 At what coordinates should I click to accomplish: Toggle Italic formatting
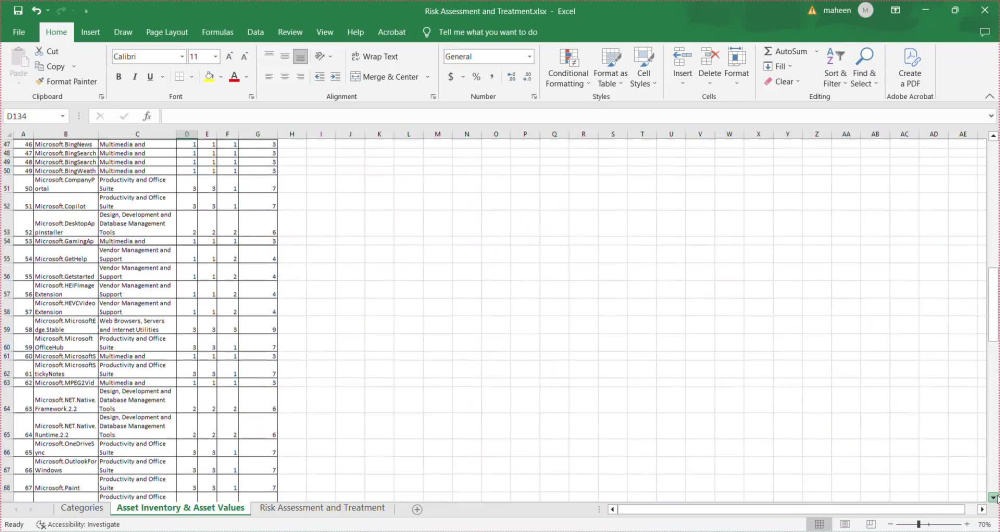point(135,77)
